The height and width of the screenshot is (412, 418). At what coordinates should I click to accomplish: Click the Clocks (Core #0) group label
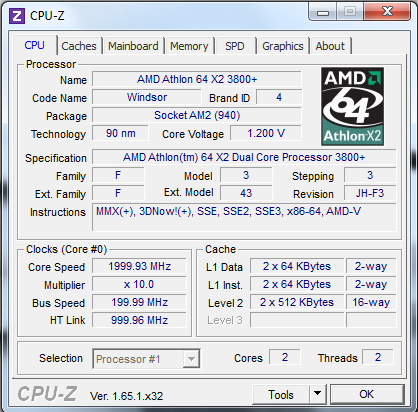(66, 249)
